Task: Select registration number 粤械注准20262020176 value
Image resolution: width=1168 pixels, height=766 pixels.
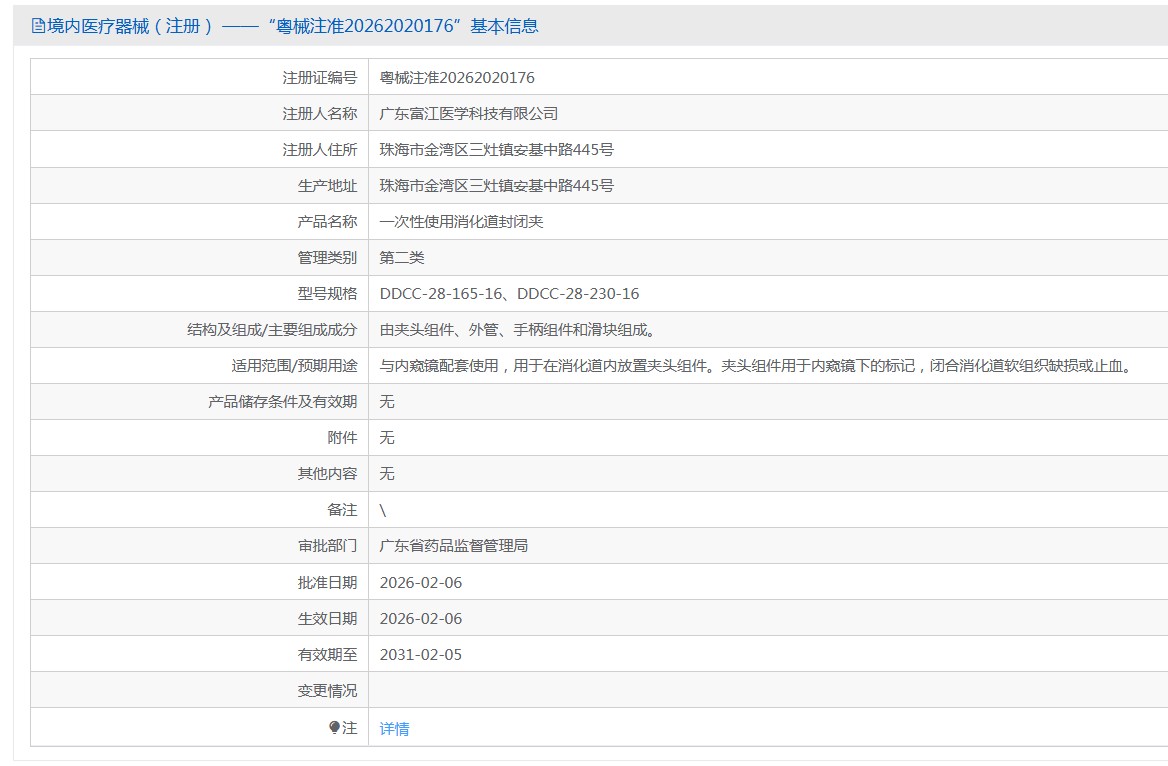Action: click(457, 78)
